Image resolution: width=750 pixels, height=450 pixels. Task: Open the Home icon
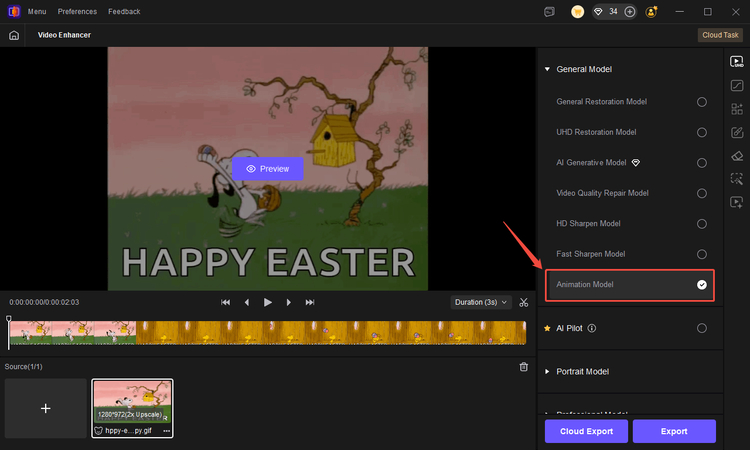(x=14, y=35)
